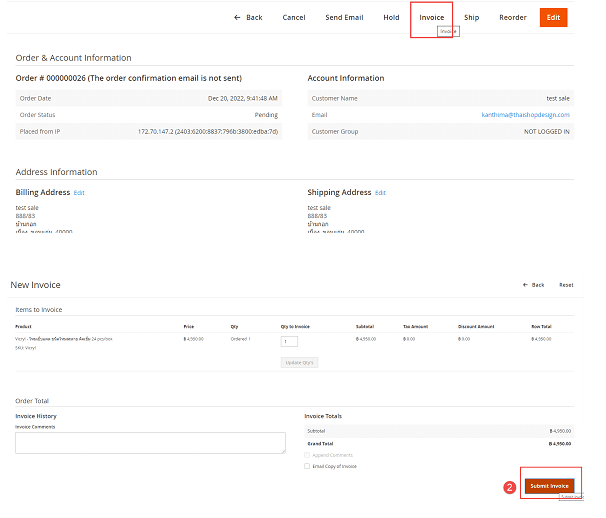The height and width of the screenshot is (518, 606).
Task: Click Back in New Invoice header
Action: 533,285
